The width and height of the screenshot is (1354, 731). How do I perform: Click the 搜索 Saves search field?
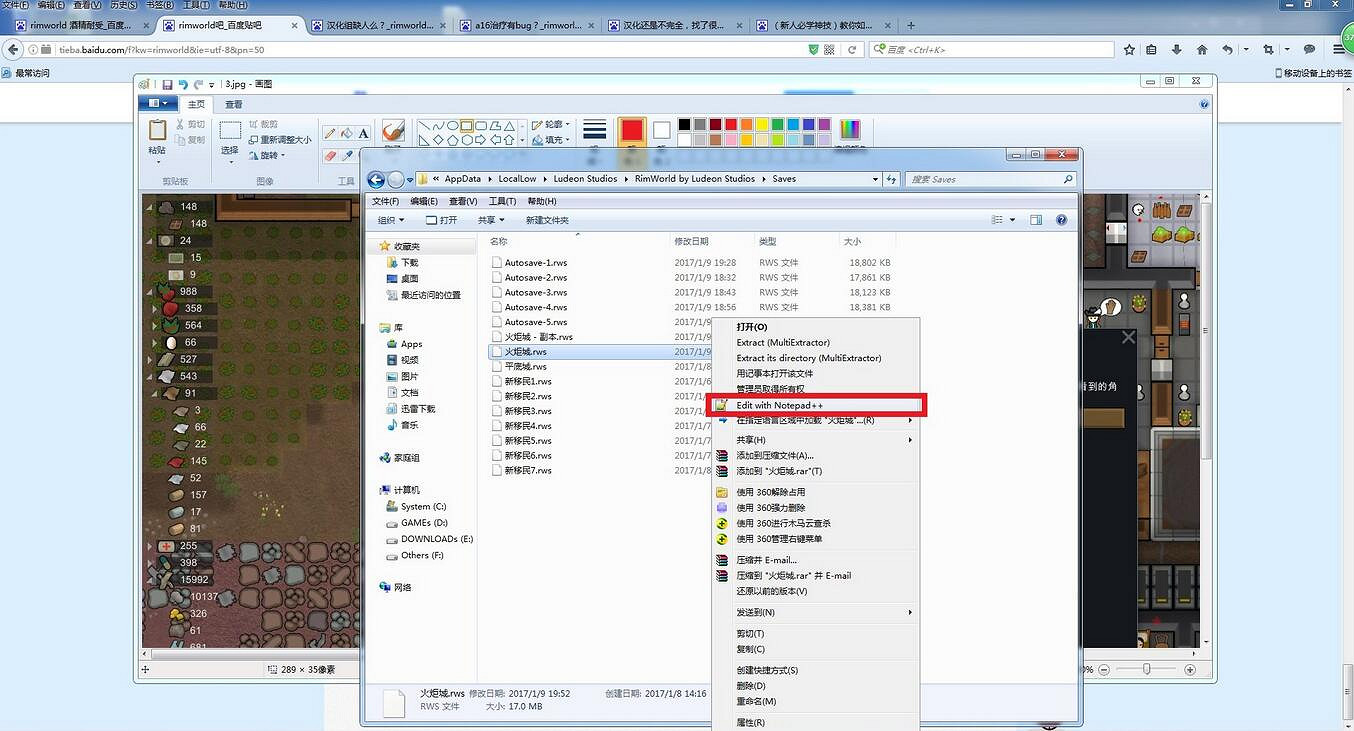tap(990, 180)
